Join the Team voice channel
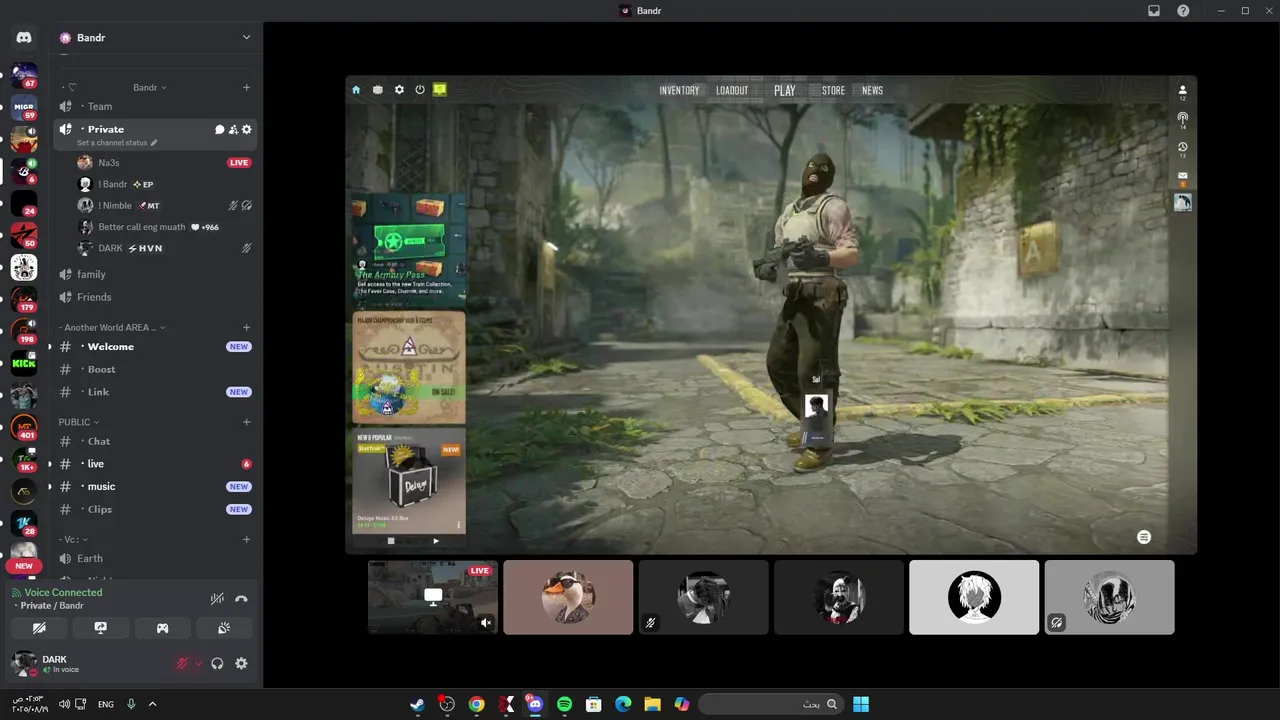 coord(155,106)
